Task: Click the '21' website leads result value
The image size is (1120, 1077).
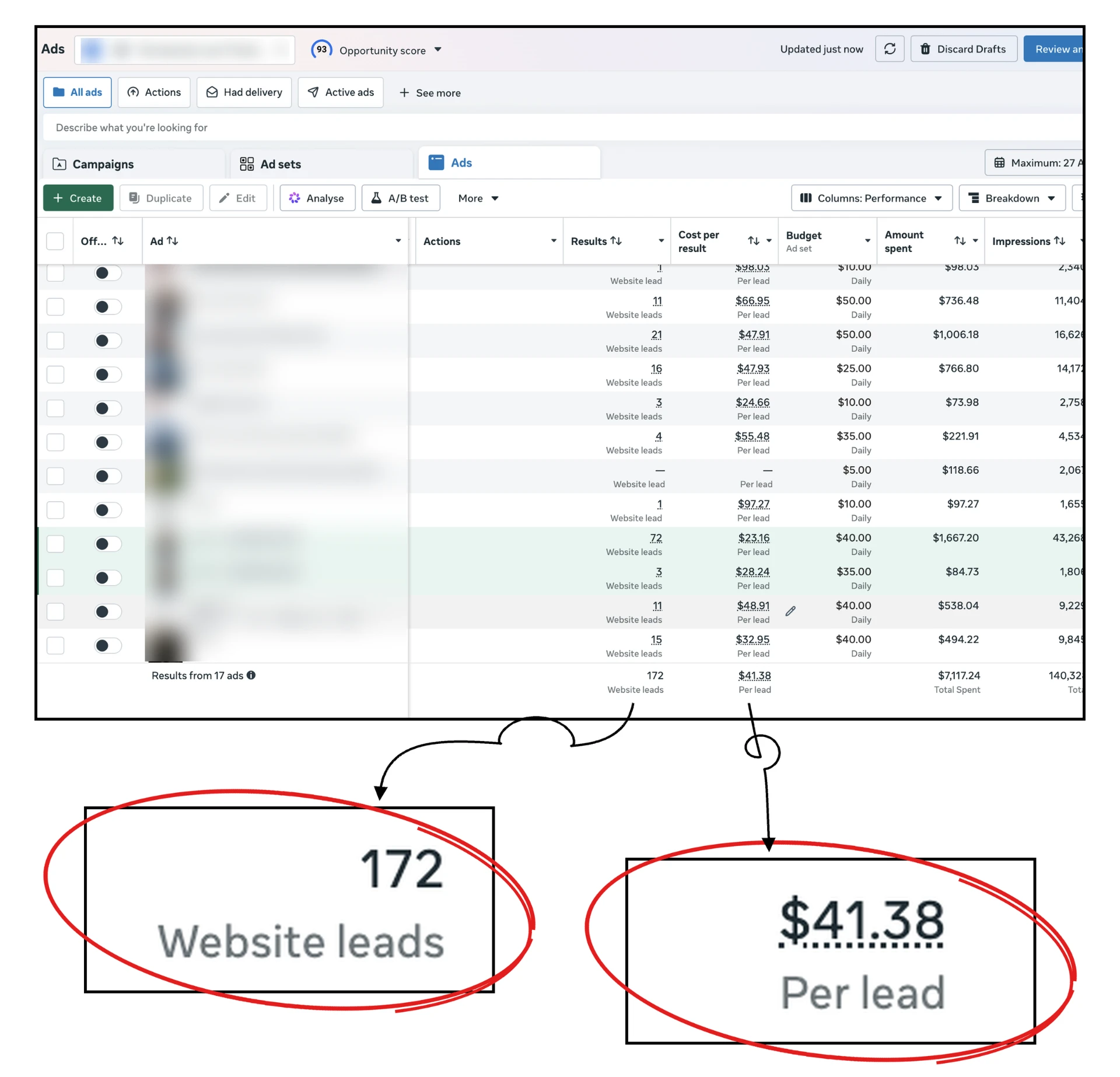Action: point(656,335)
